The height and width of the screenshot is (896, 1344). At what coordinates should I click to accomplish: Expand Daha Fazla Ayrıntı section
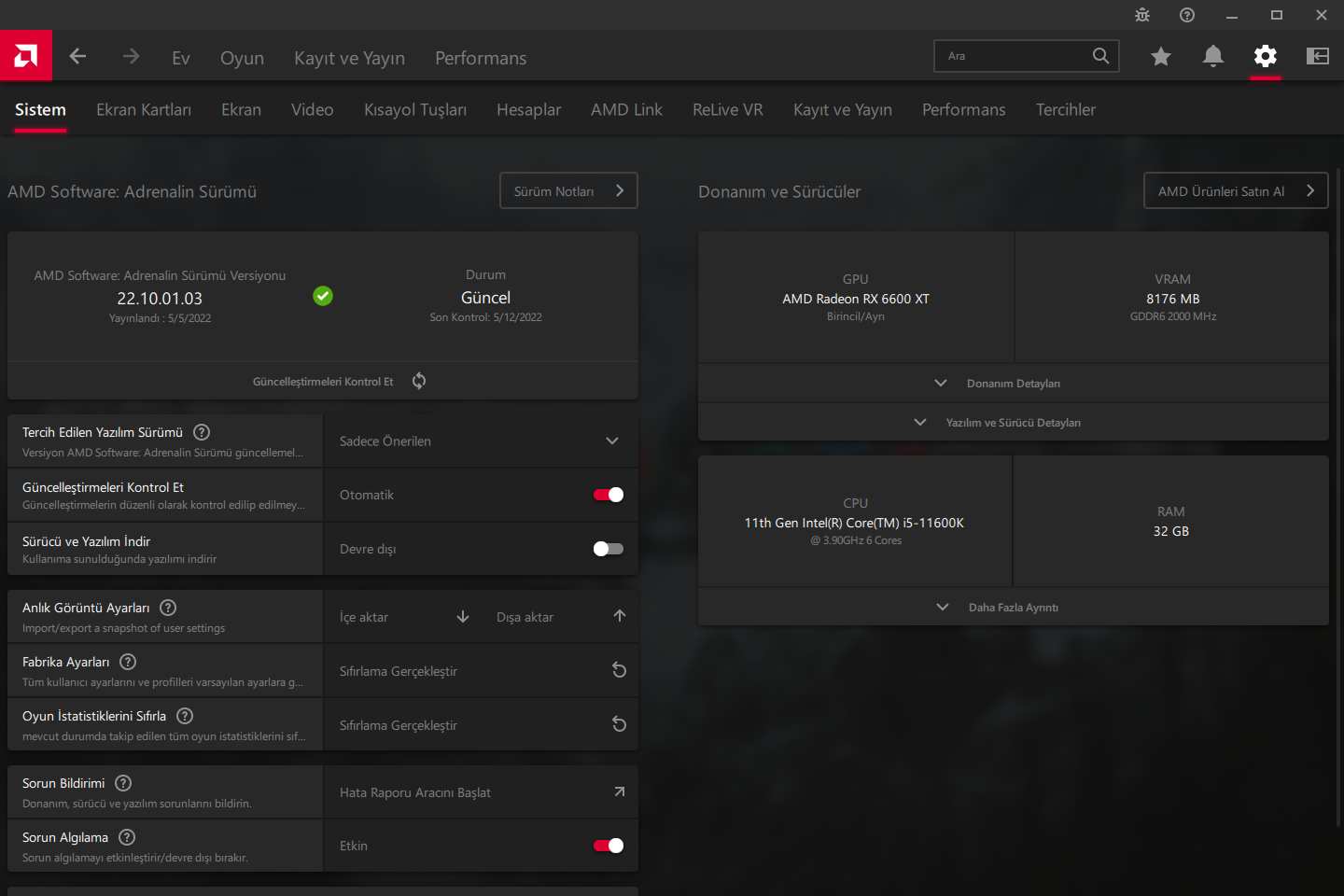click(1014, 608)
